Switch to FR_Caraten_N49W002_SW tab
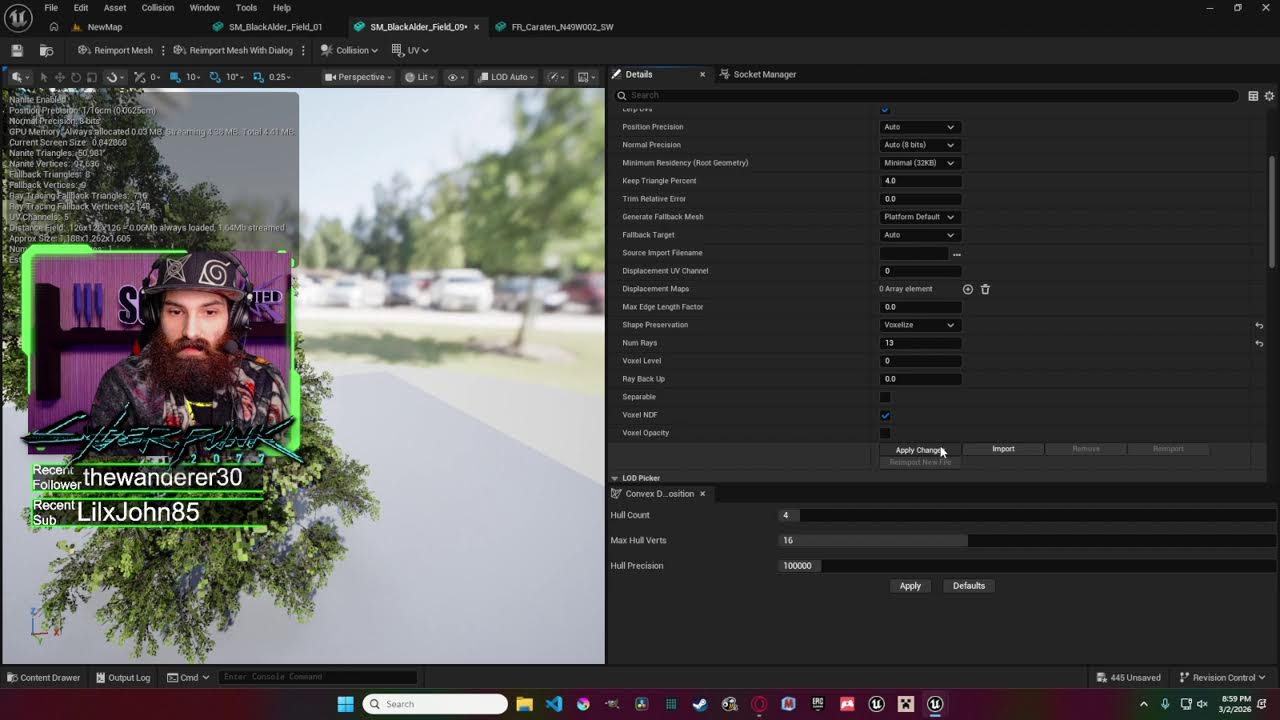Viewport: 1280px width, 720px height. (x=562, y=27)
